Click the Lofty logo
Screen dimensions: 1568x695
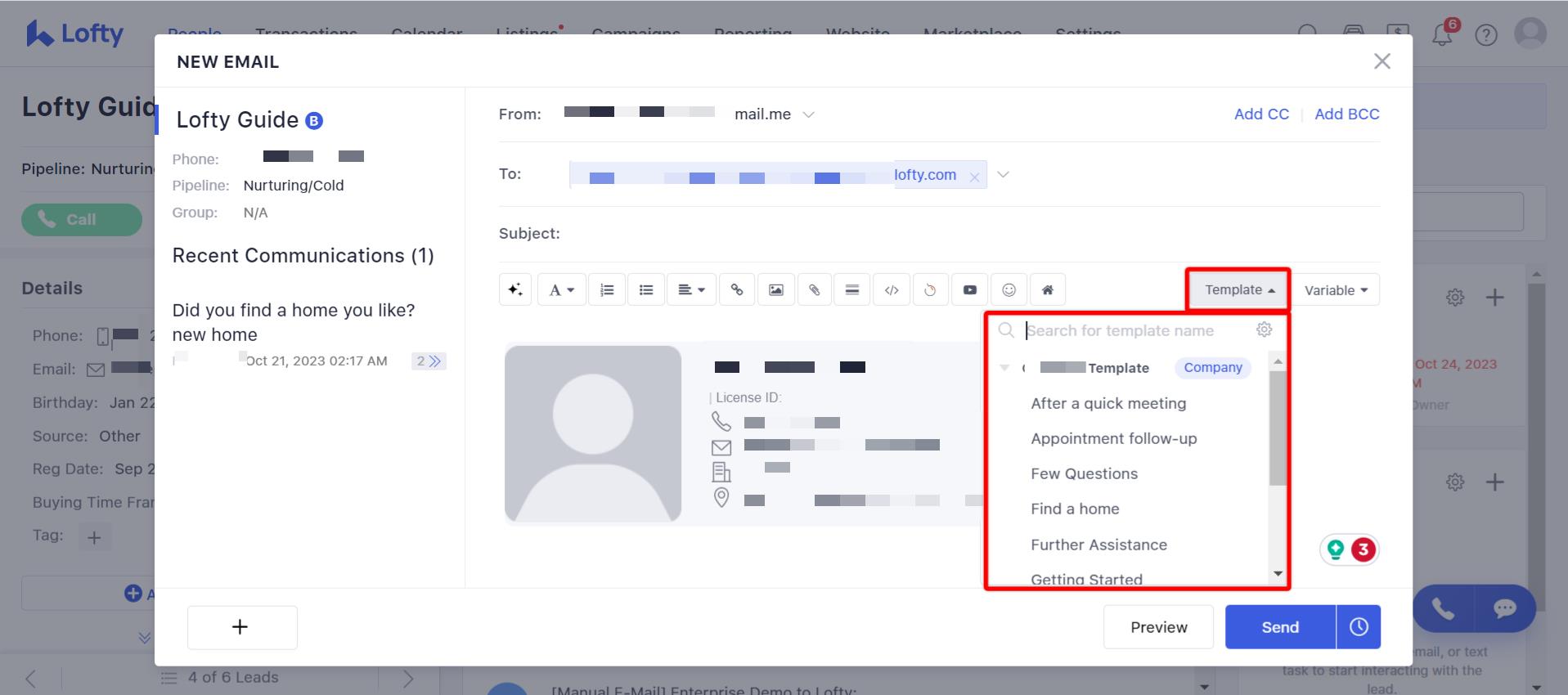(x=74, y=34)
